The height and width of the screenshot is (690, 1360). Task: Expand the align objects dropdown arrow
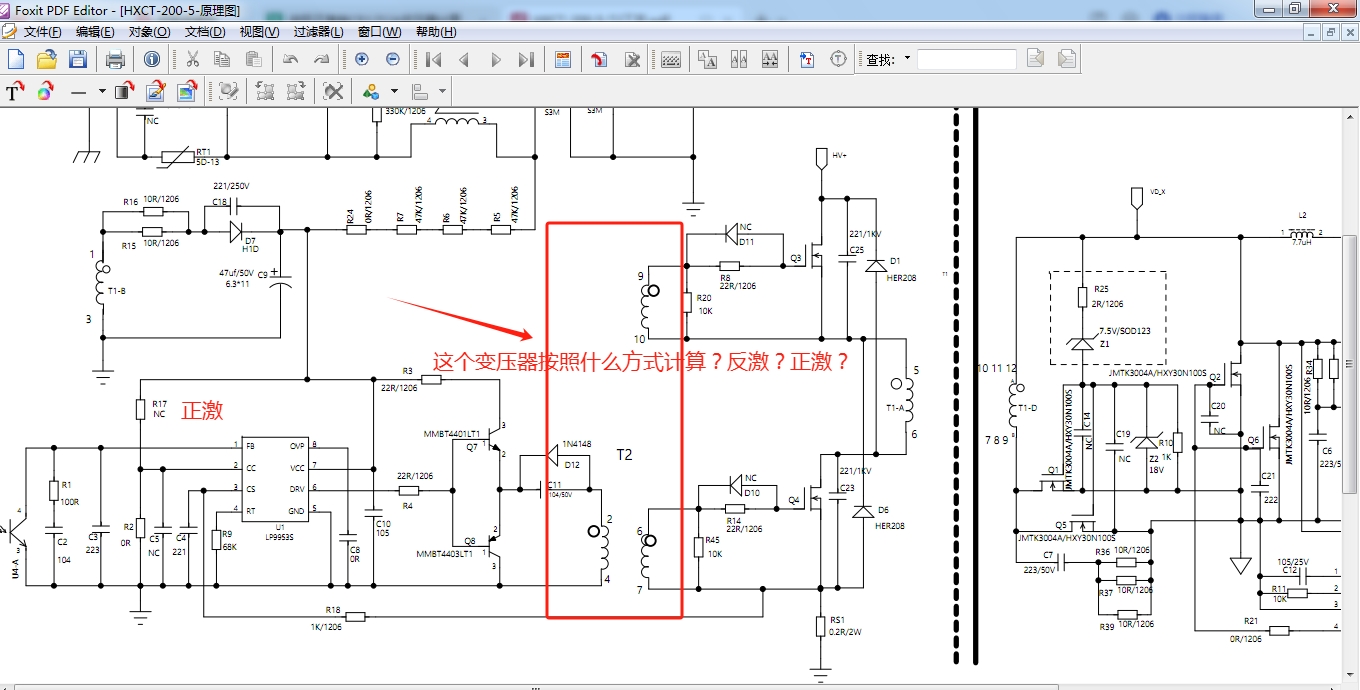point(442,92)
